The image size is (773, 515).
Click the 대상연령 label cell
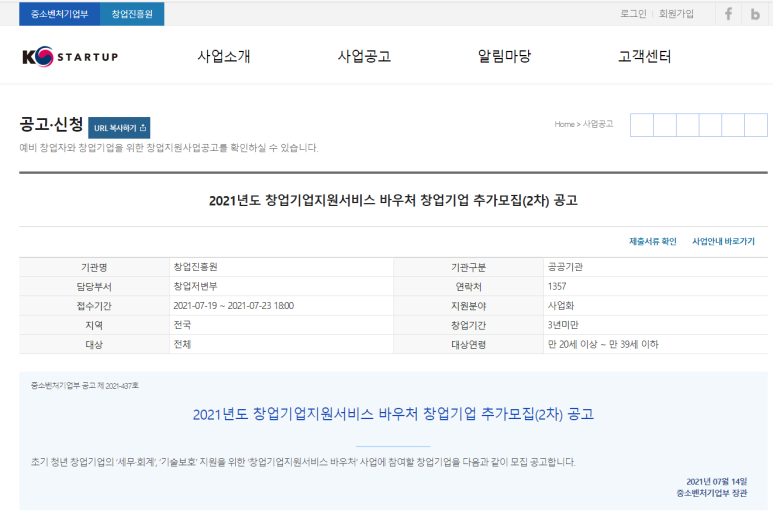click(x=468, y=344)
